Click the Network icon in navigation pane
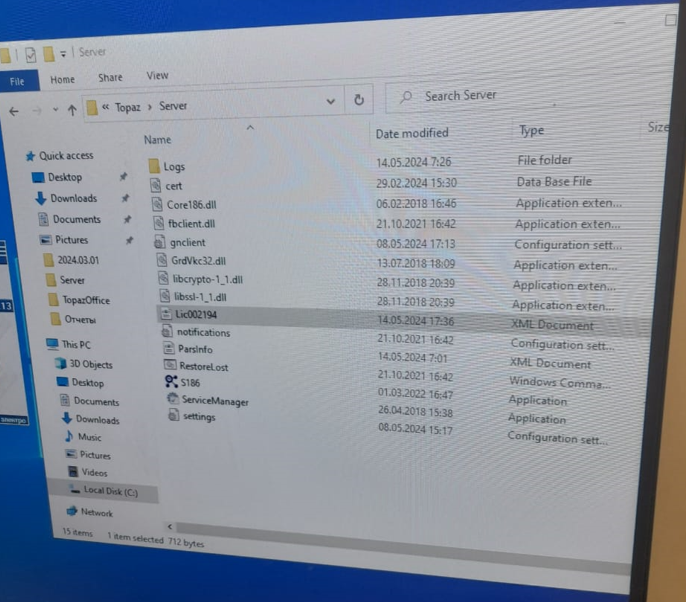 pyautogui.click(x=71, y=511)
